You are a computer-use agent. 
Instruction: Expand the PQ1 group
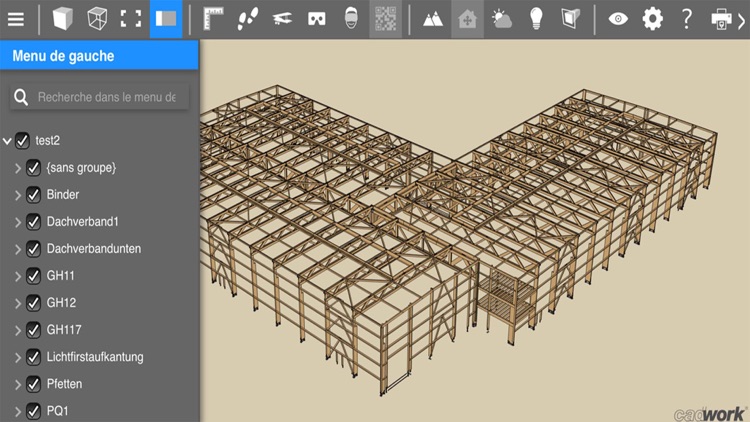pos(18,411)
